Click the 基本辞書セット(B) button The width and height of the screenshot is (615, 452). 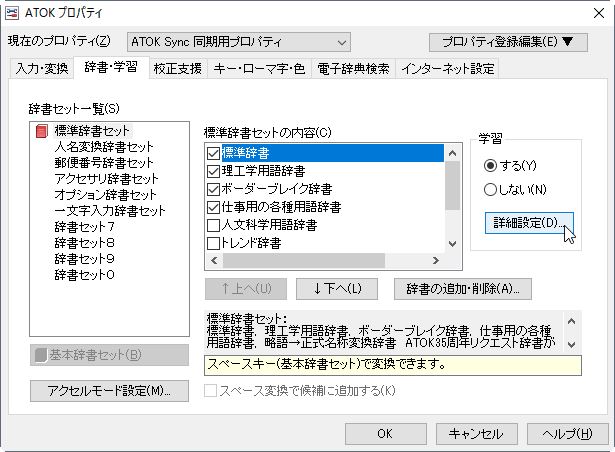(109, 355)
